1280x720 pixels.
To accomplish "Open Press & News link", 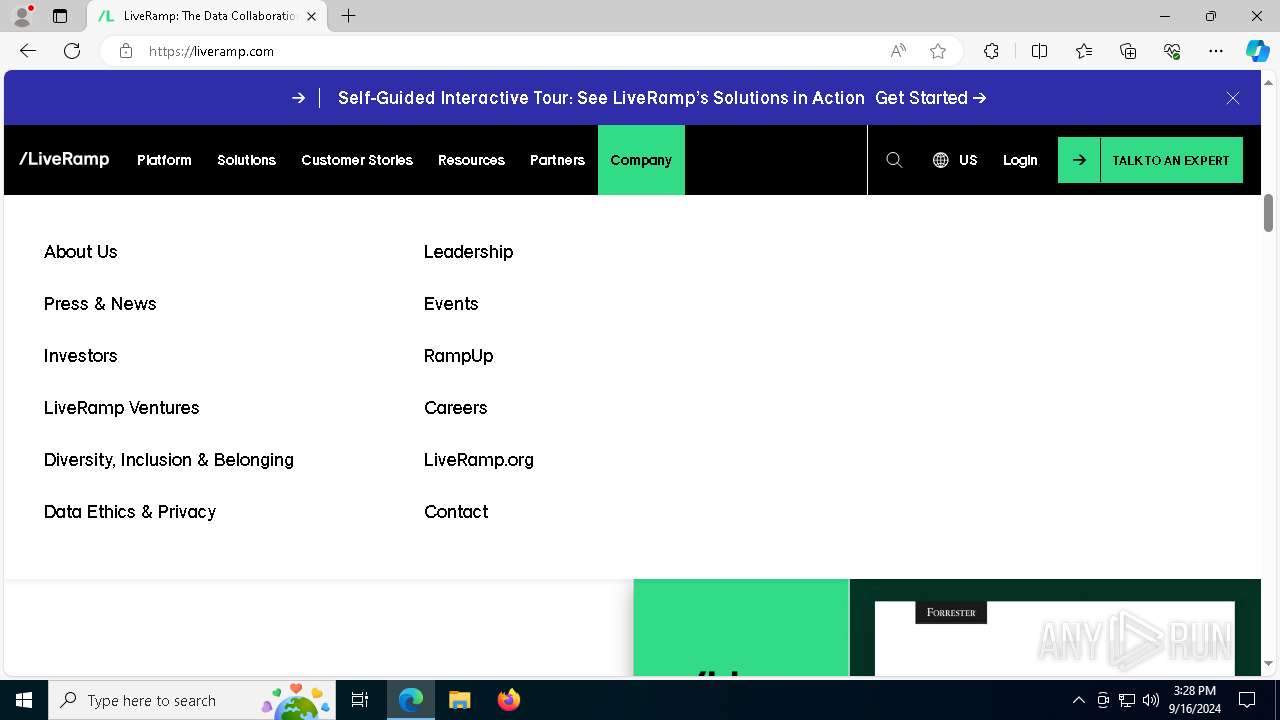I will point(100,304).
